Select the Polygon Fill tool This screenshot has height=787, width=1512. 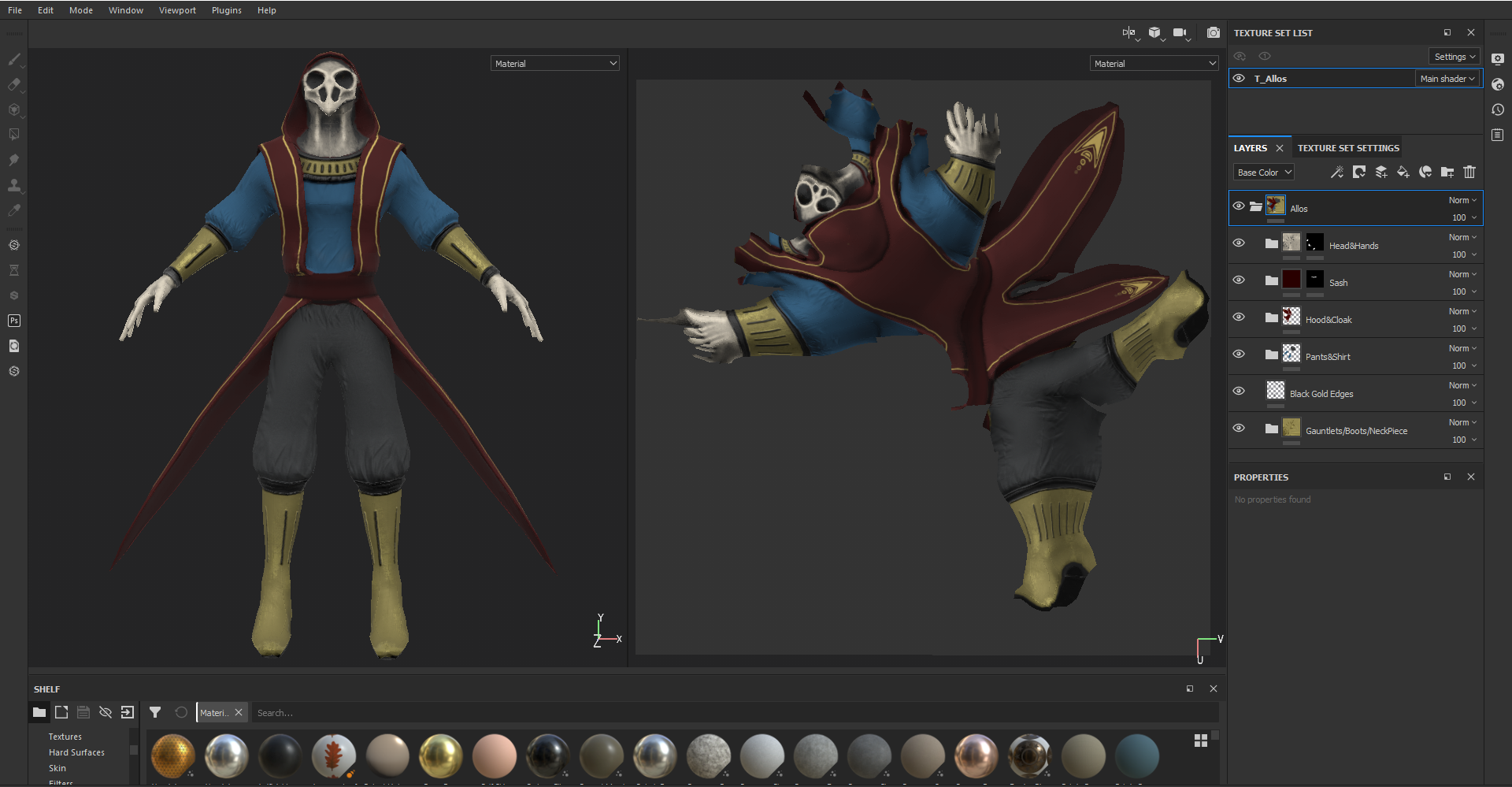pyautogui.click(x=14, y=135)
